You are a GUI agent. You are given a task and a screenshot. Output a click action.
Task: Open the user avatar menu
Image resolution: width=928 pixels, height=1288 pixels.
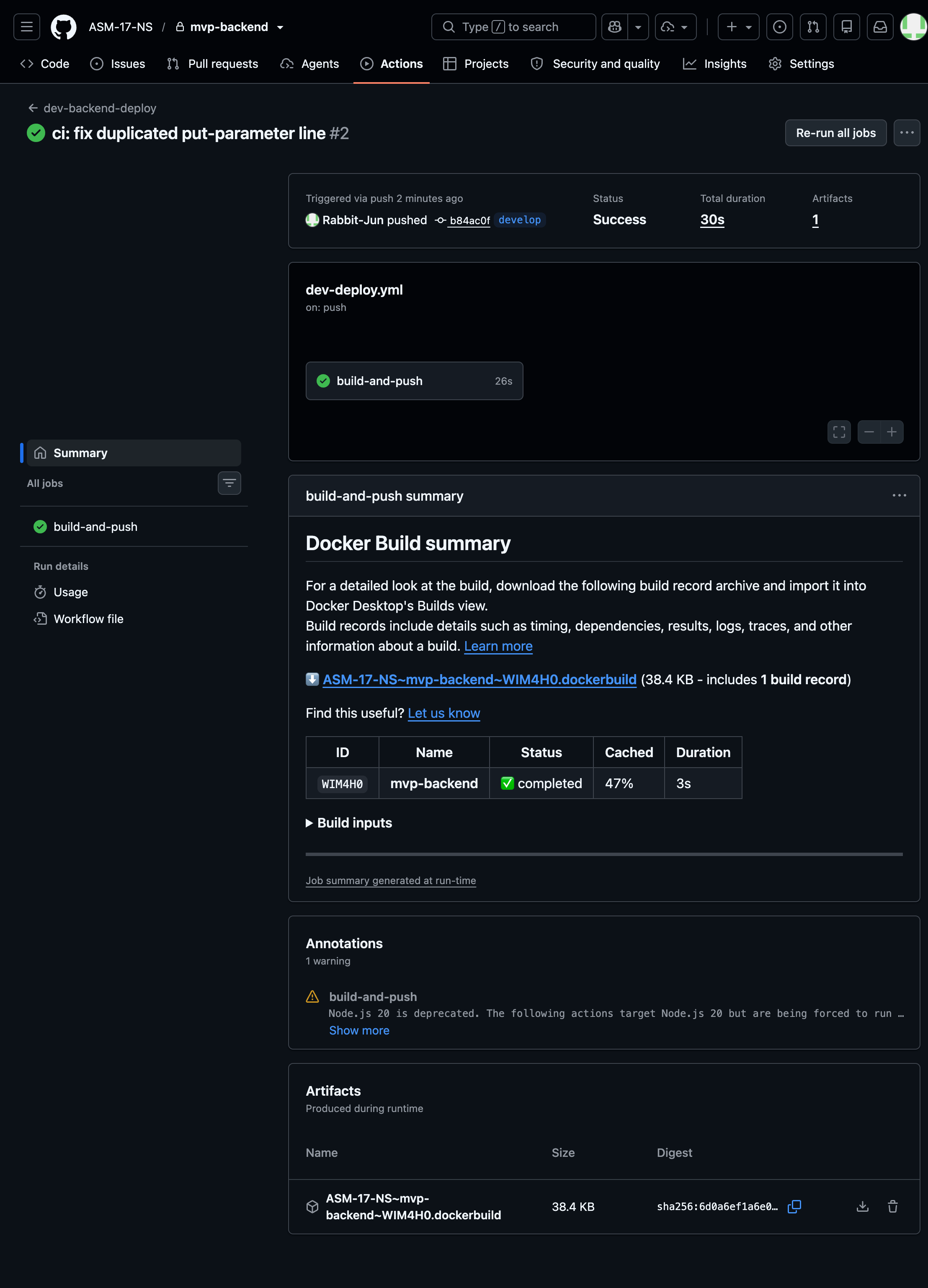click(914, 27)
